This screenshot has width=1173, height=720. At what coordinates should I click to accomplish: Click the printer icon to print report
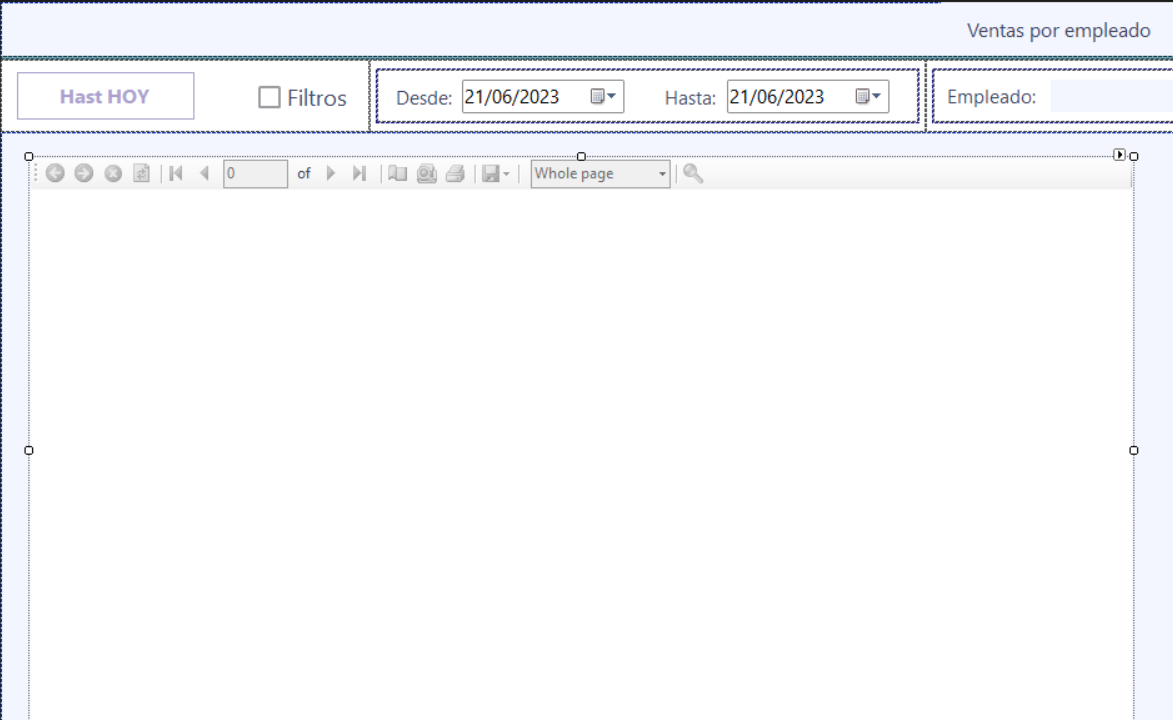[455, 174]
